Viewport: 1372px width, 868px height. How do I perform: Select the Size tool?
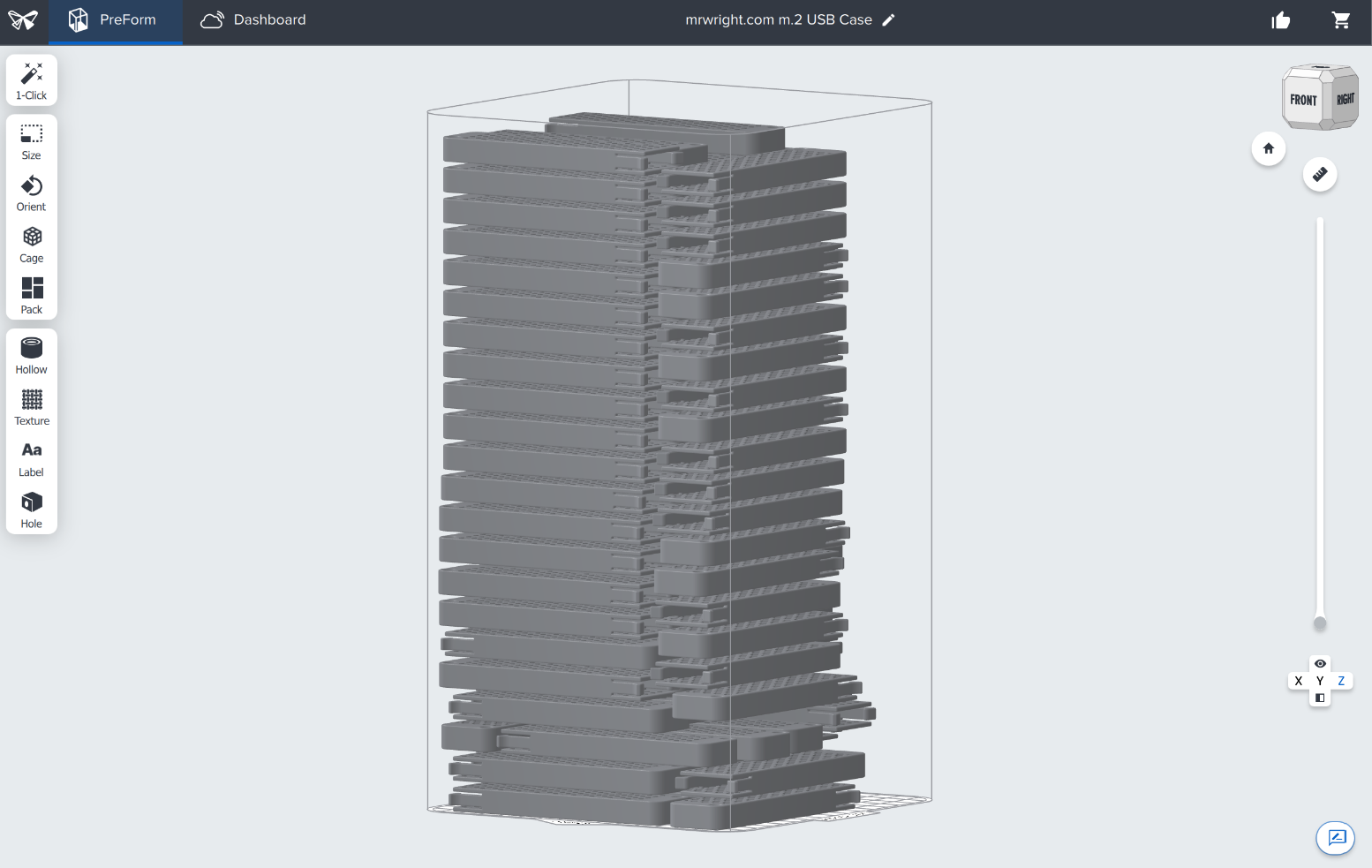(32, 141)
